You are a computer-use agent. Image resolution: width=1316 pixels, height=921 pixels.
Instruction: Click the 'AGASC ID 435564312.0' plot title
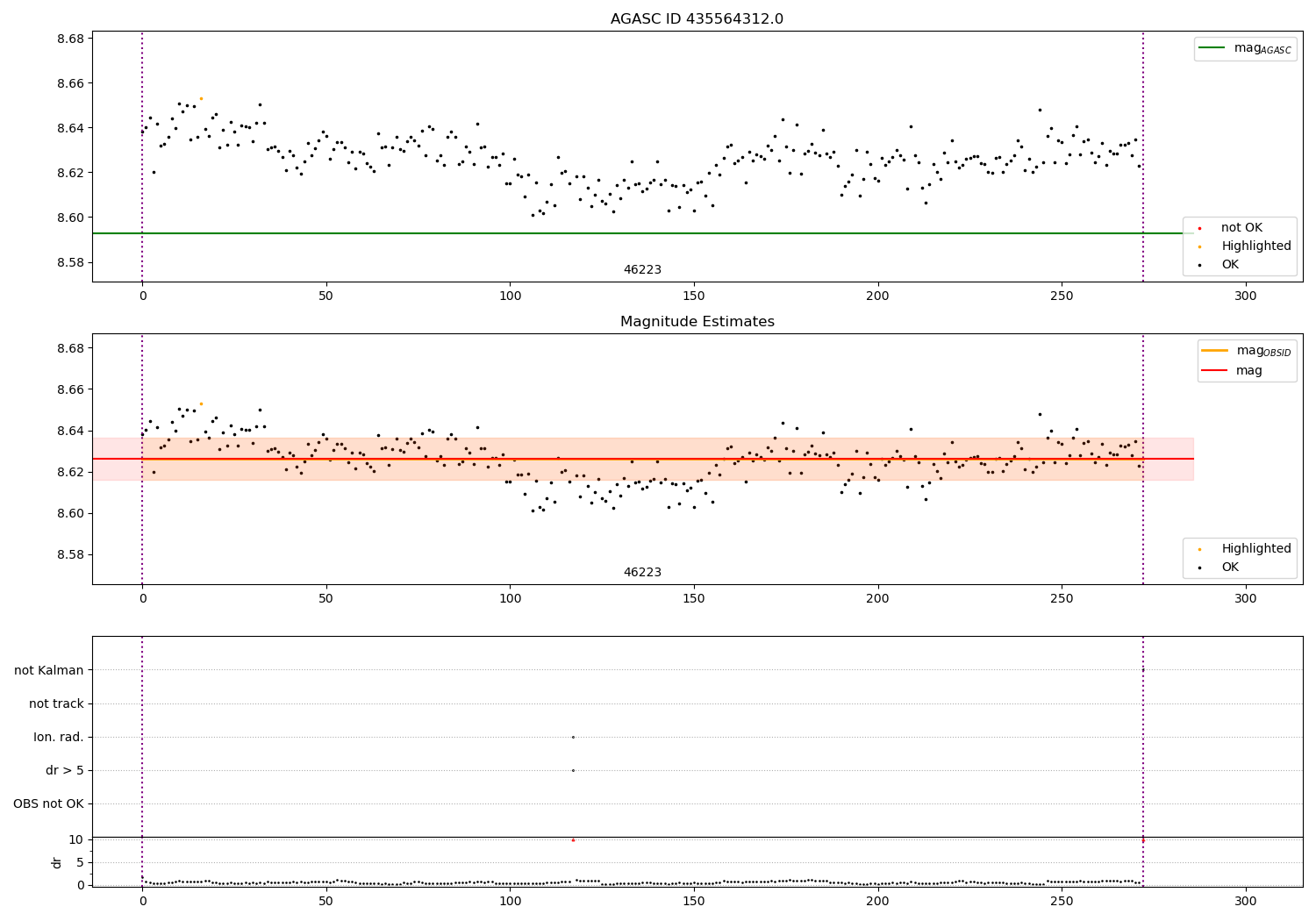[x=697, y=19]
